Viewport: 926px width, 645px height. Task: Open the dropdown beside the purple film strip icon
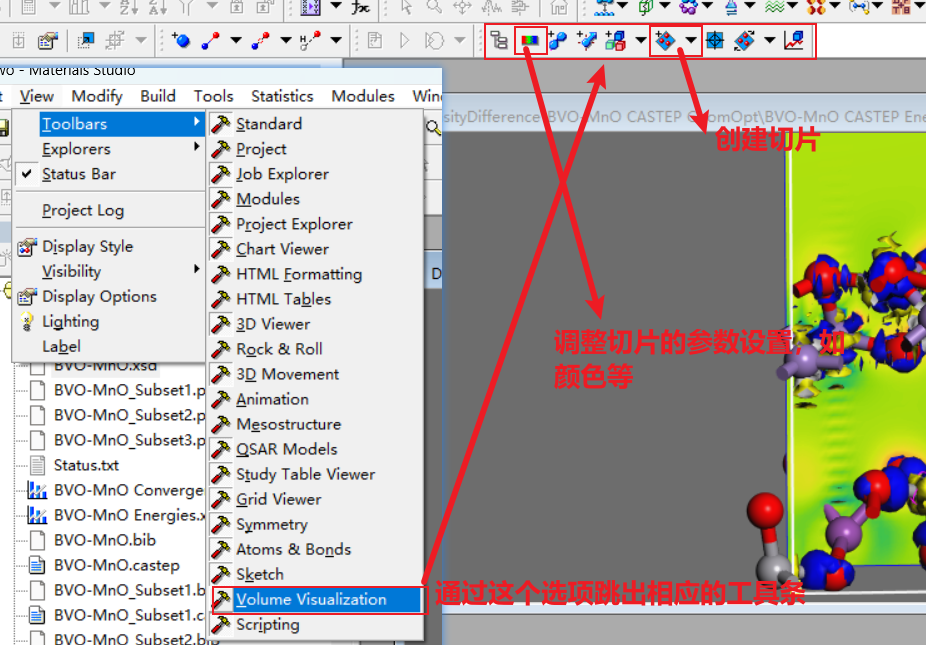tap(335, 6)
